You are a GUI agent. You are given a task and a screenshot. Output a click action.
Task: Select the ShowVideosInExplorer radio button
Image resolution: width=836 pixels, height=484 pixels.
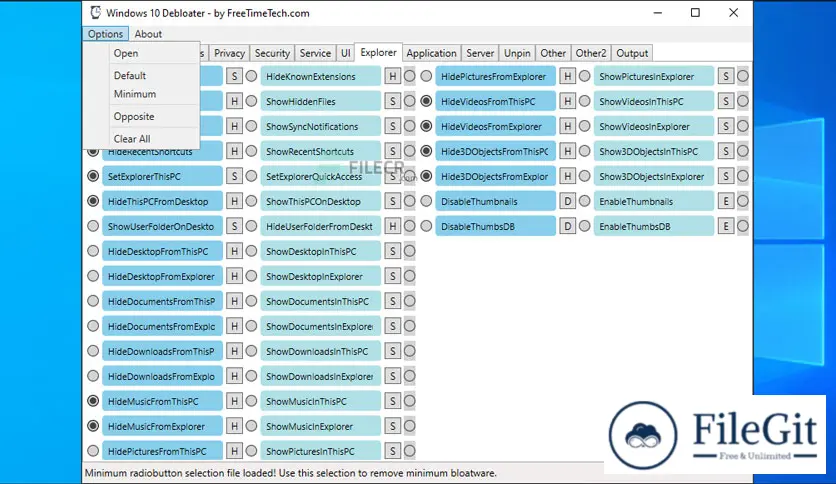[x=584, y=126]
